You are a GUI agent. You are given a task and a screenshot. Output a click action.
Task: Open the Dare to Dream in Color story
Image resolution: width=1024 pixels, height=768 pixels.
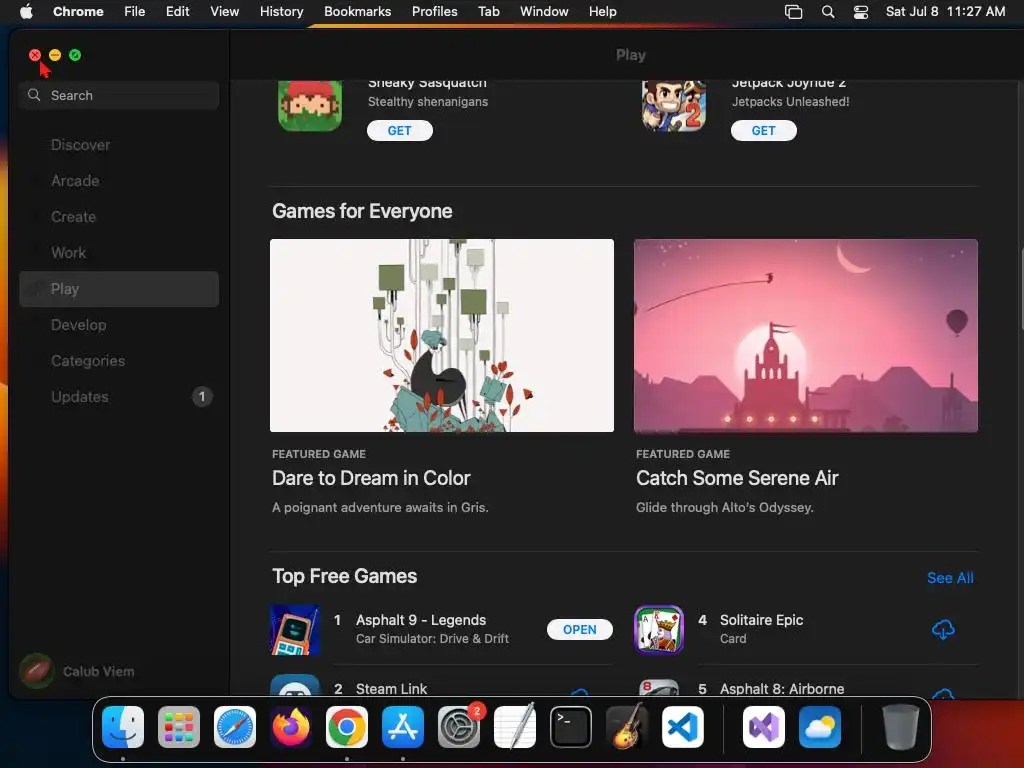click(x=371, y=478)
